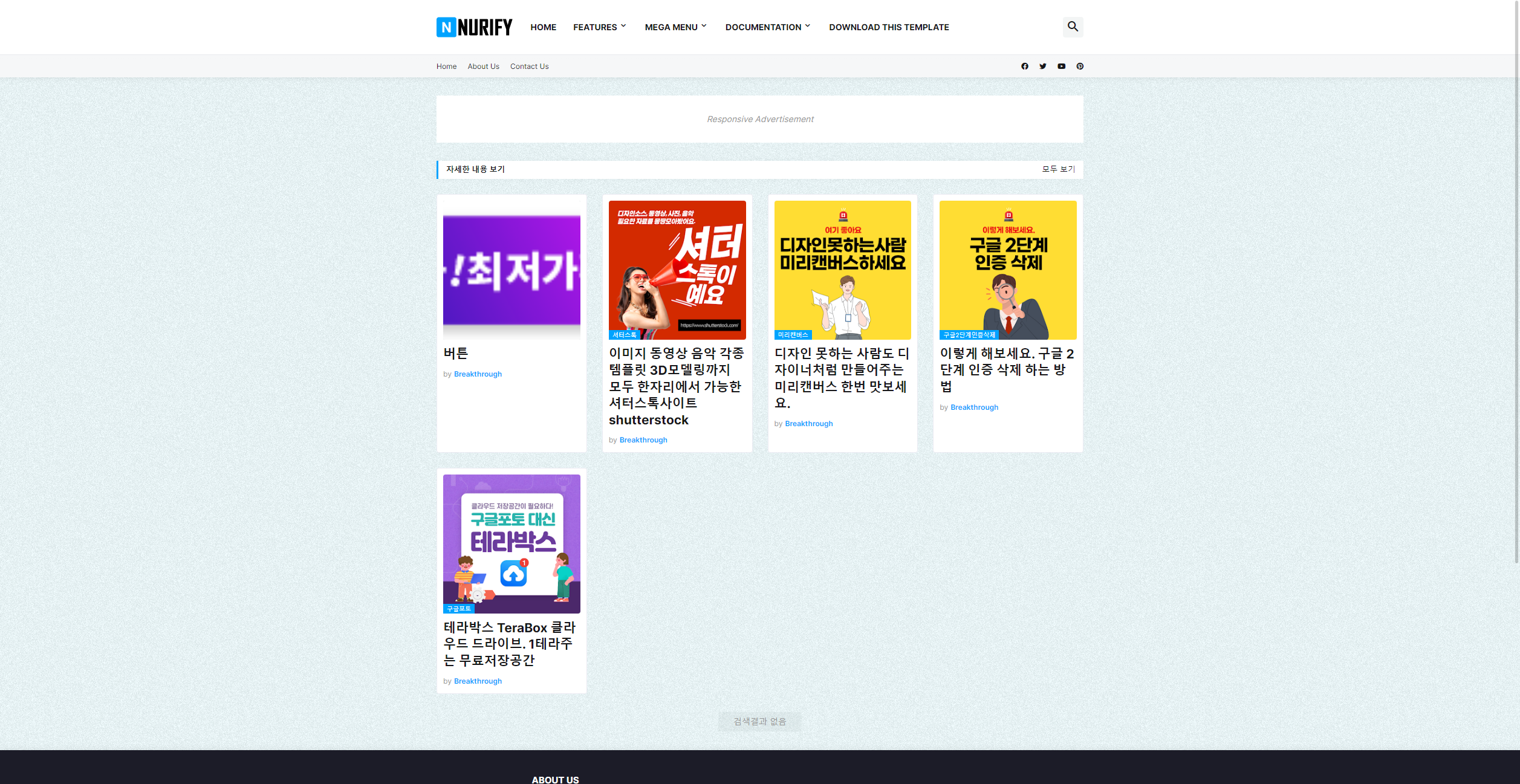Open the Shutterstock post thumbnail
Viewport: 1520px width, 784px height.
click(x=677, y=269)
